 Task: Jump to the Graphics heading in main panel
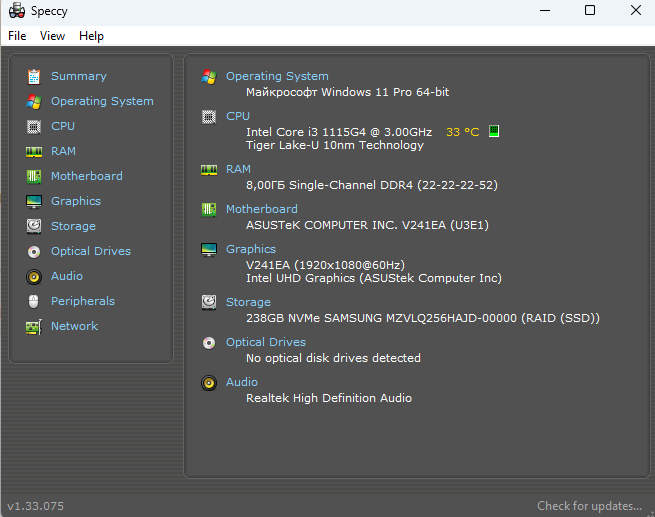tap(251, 249)
